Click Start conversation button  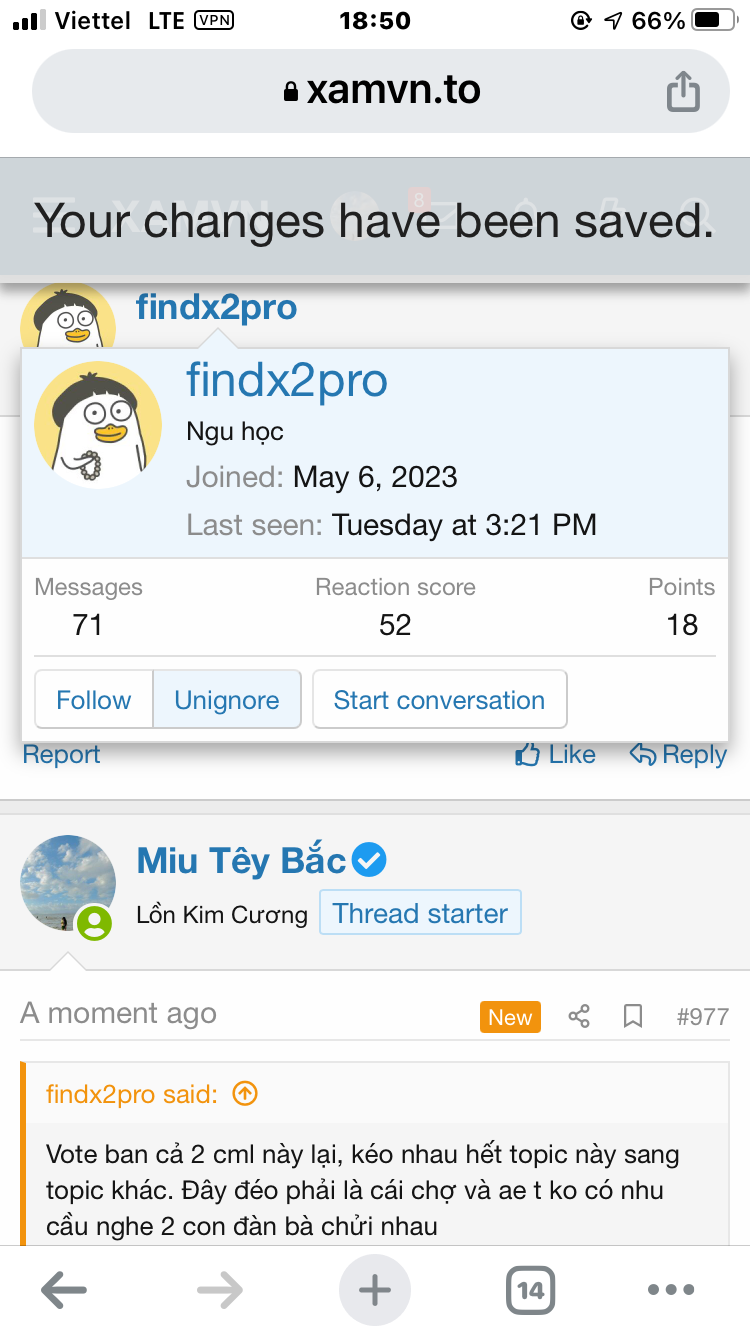click(439, 700)
